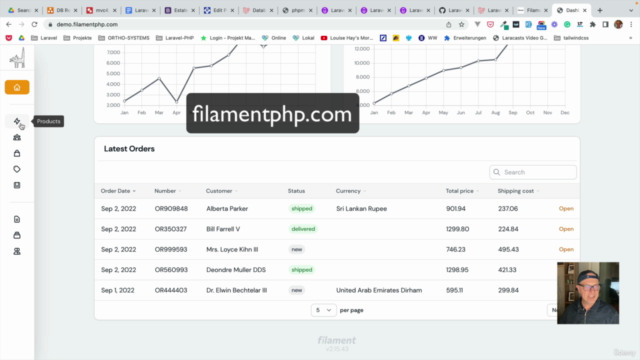This screenshot has height=360, width=640.
Task: Click Sri Lankan Rupee currency cell
Action: pos(361,209)
